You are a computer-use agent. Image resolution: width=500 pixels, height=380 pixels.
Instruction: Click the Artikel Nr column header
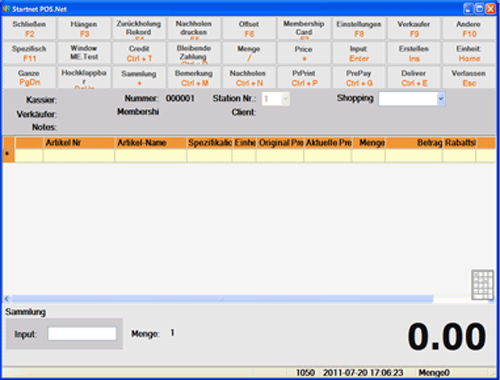click(x=79, y=143)
